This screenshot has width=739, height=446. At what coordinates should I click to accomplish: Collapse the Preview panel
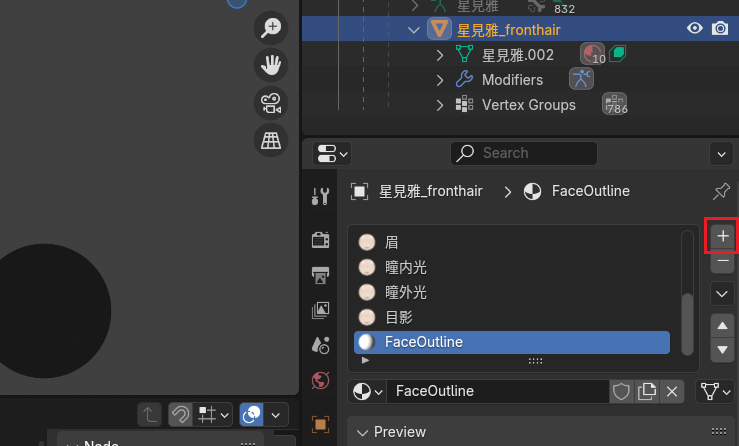pyautogui.click(x=362, y=432)
